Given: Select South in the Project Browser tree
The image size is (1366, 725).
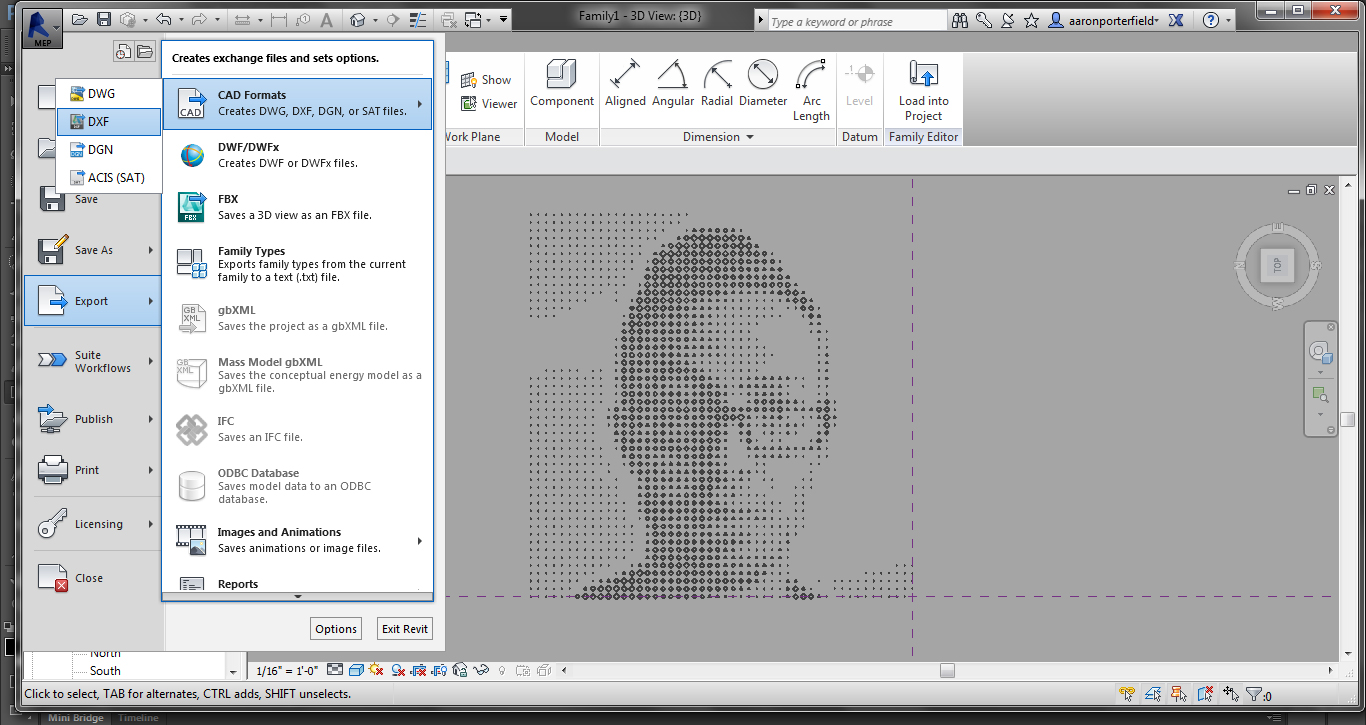Looking at the screenshot, I should click(x=105, y=671).
